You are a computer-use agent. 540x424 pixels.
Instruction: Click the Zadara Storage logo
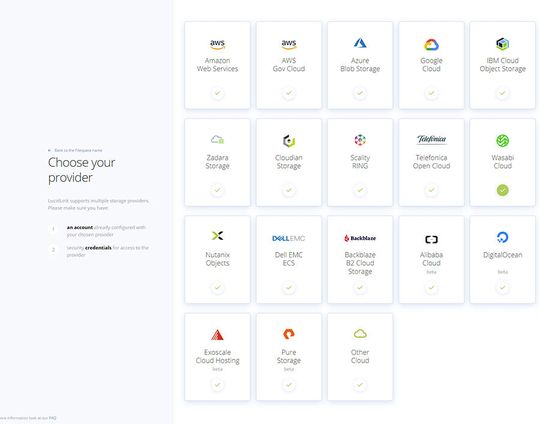217,139
